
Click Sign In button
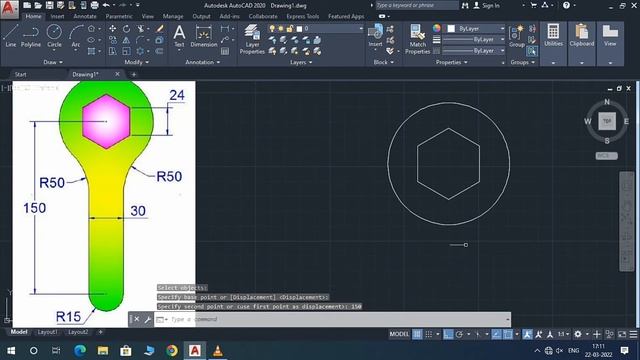click(x=486, y=5)
